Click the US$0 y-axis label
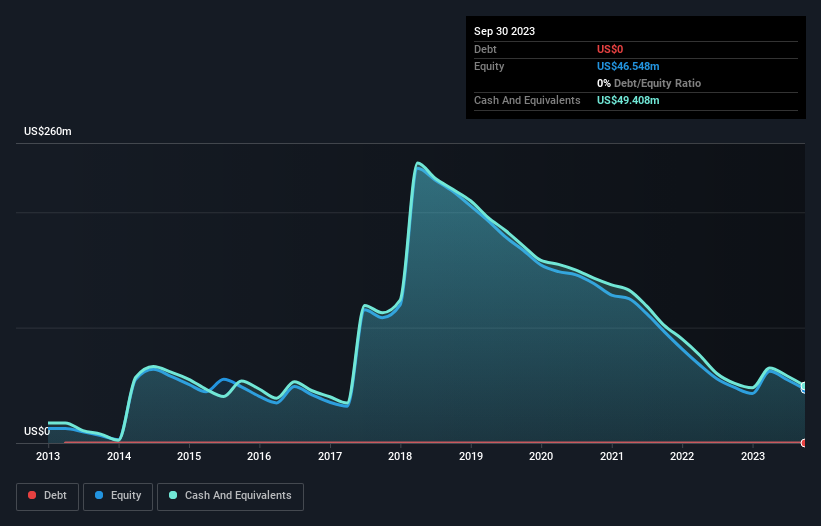 tap(37, 431)
